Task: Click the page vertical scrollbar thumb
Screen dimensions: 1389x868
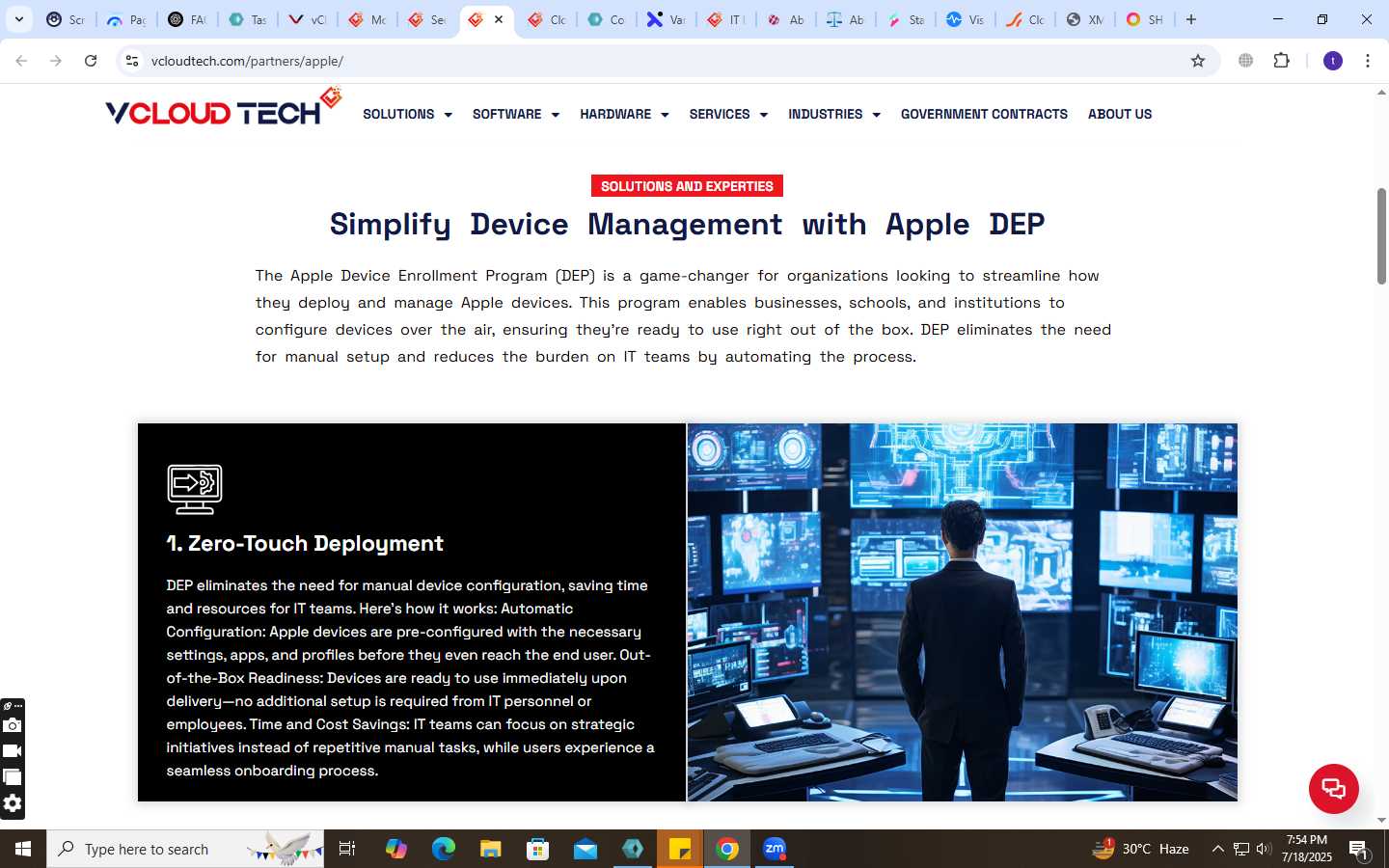Action: (x=1381, y=236)
